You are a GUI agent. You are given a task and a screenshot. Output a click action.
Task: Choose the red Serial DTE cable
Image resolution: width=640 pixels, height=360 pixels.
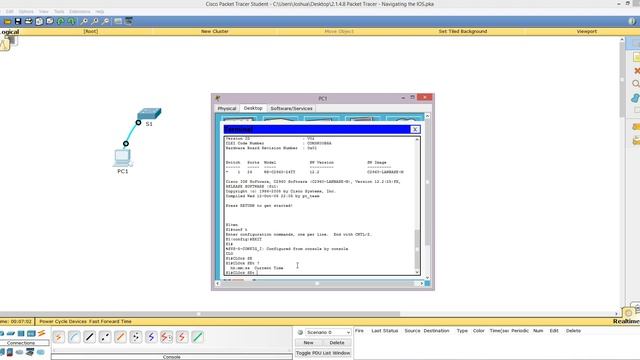[x=182, y=337]
